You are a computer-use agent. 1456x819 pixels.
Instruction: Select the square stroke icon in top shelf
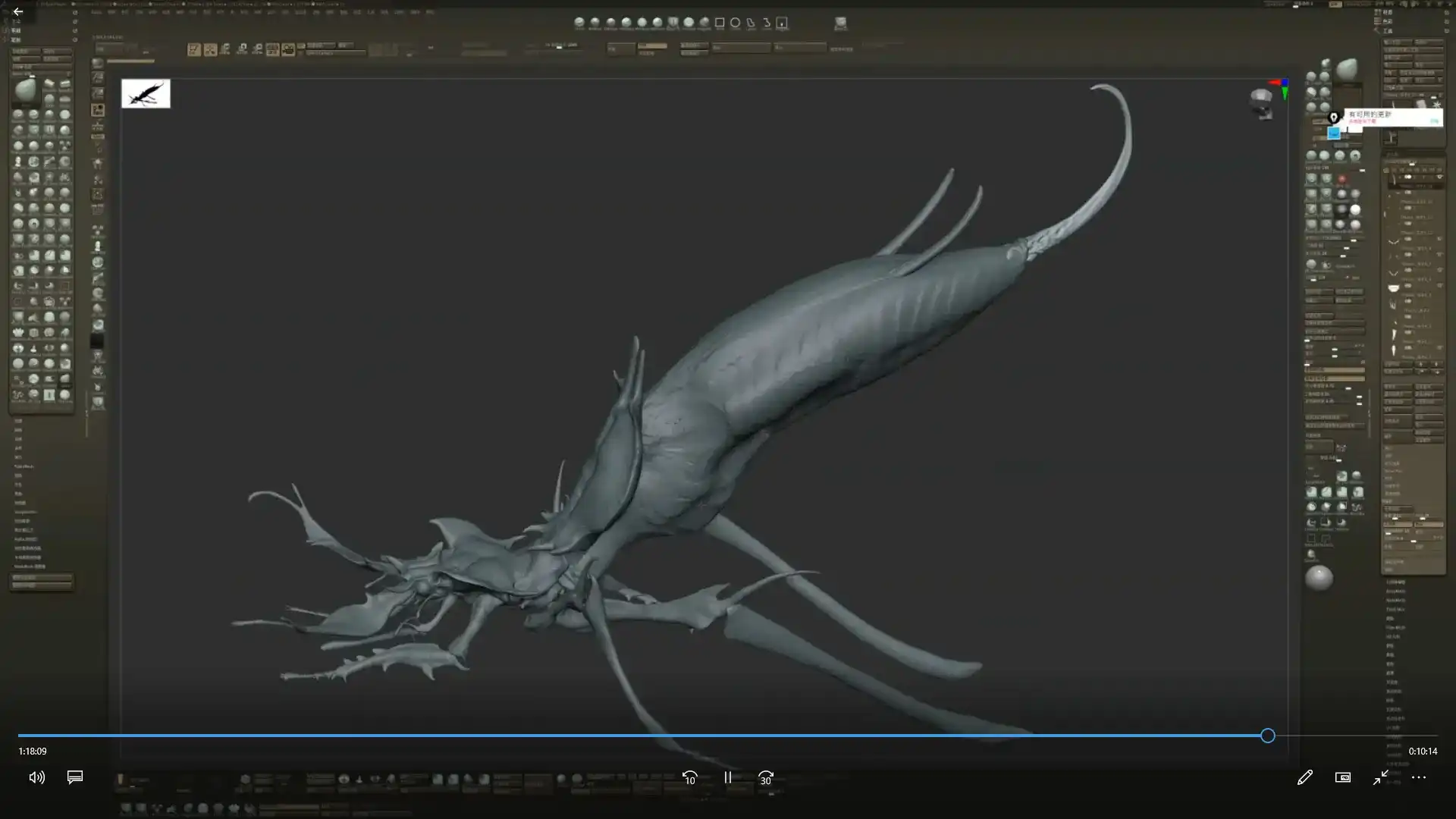pos(720,23)
